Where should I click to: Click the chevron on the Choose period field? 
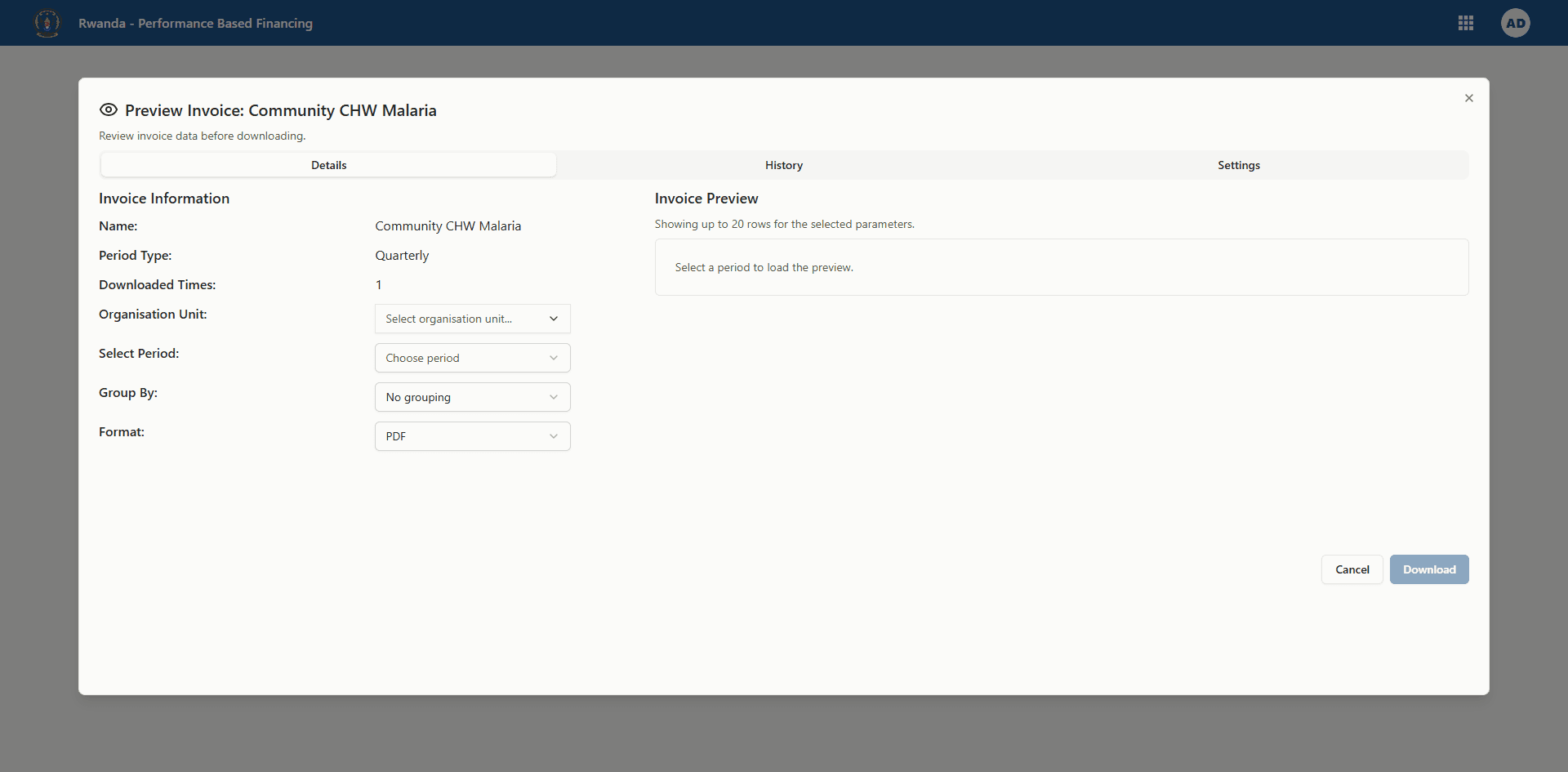(554, 358)
